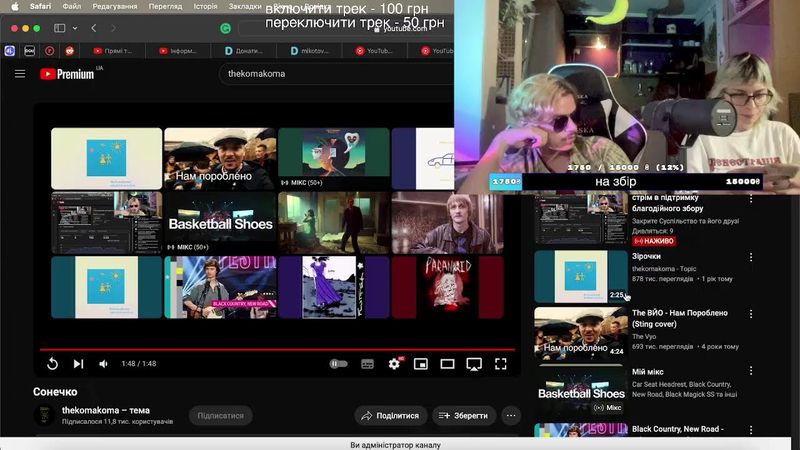The height and width of the screenshot is (450, 800).
Task: Enter fullscreen mode
Action: click(x=501, y=364)
